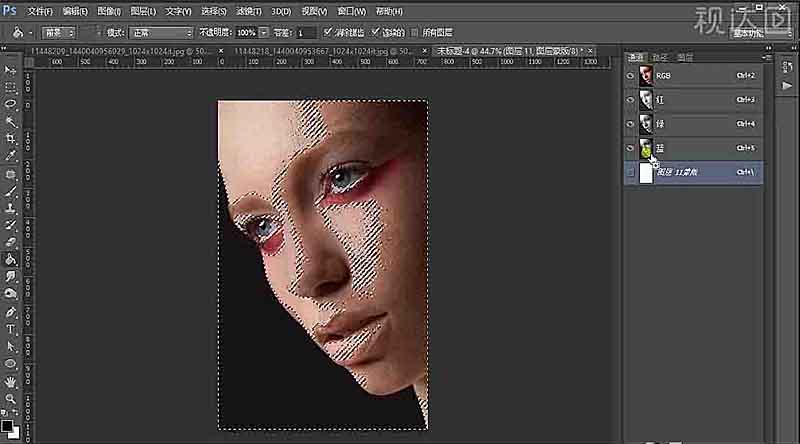The height and width of the screenshot is (444, 800).
Task: Open the Actions panel play icon
Action: (787, 86)
